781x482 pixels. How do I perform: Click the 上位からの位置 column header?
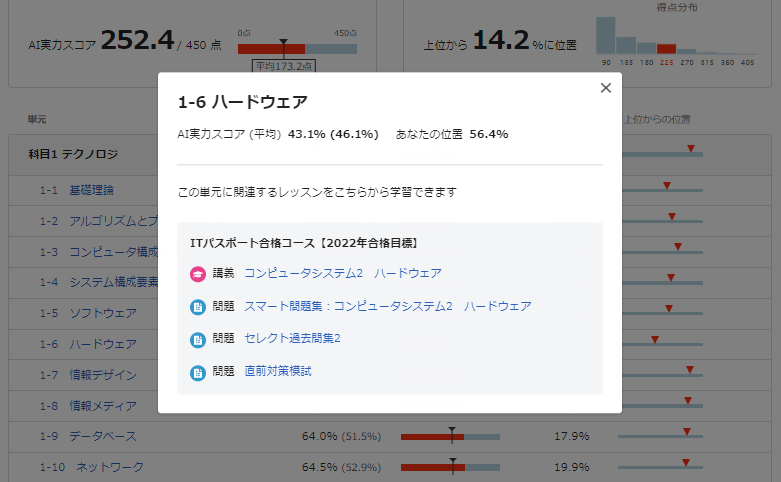point(657,120)
